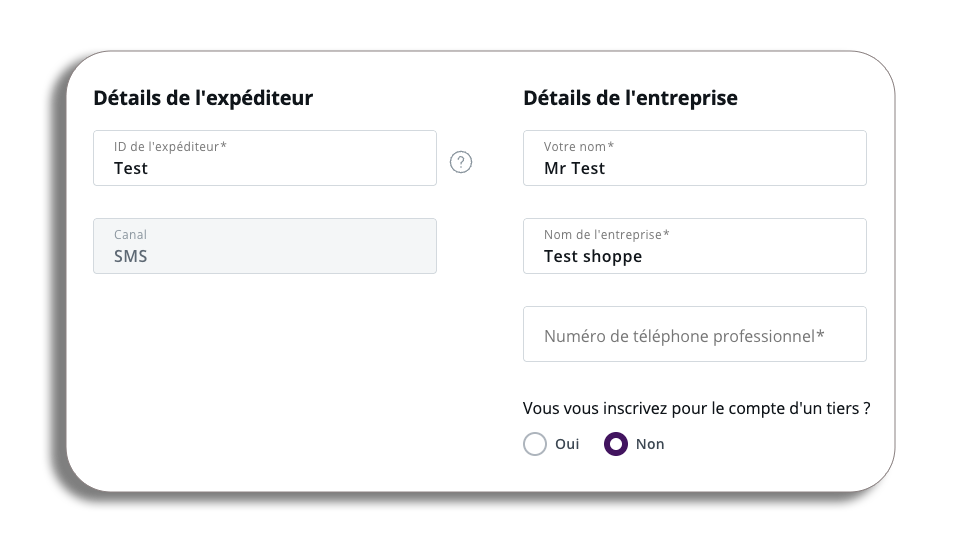
Task: Click the help question mark icon
Action: tap(460, 162)
